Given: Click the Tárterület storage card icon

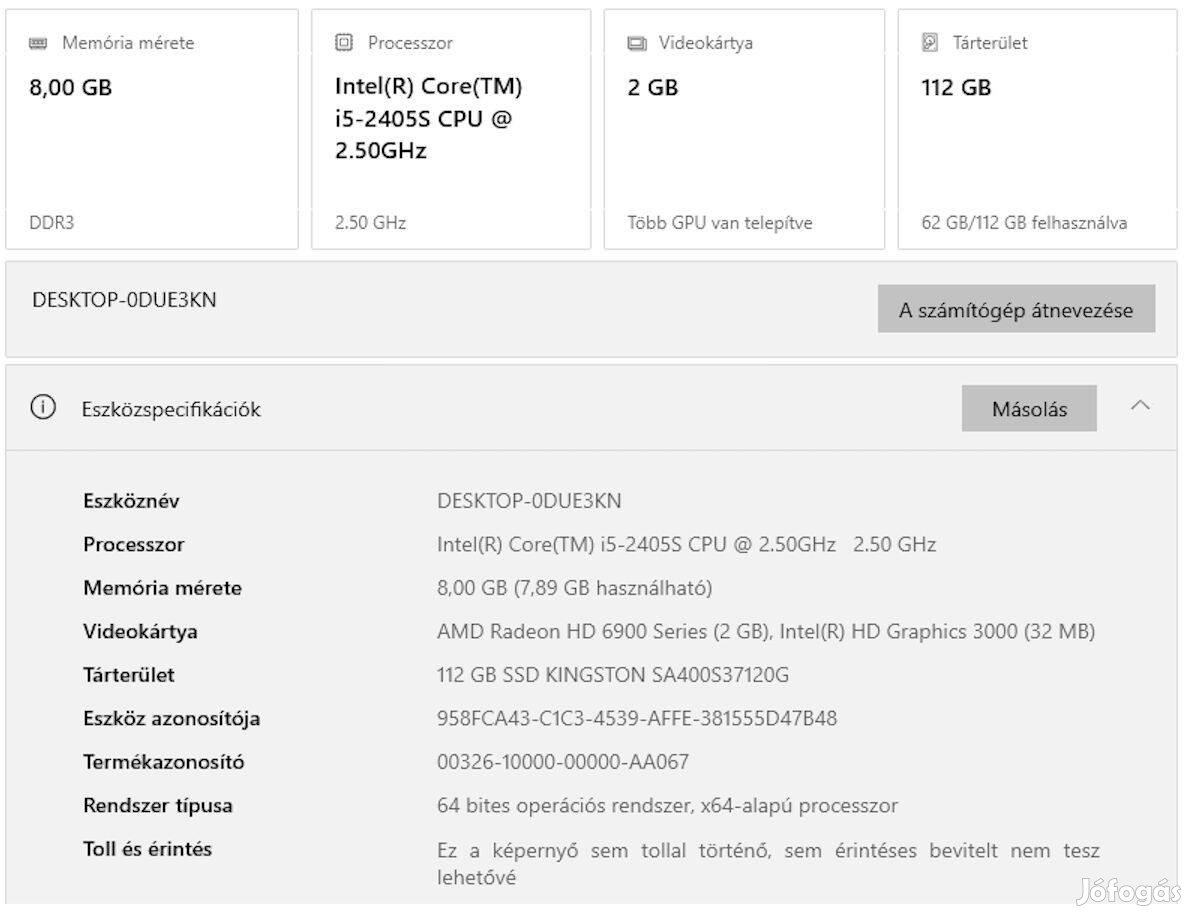Looking at the screenshot, I should click(x=928, y=42).
